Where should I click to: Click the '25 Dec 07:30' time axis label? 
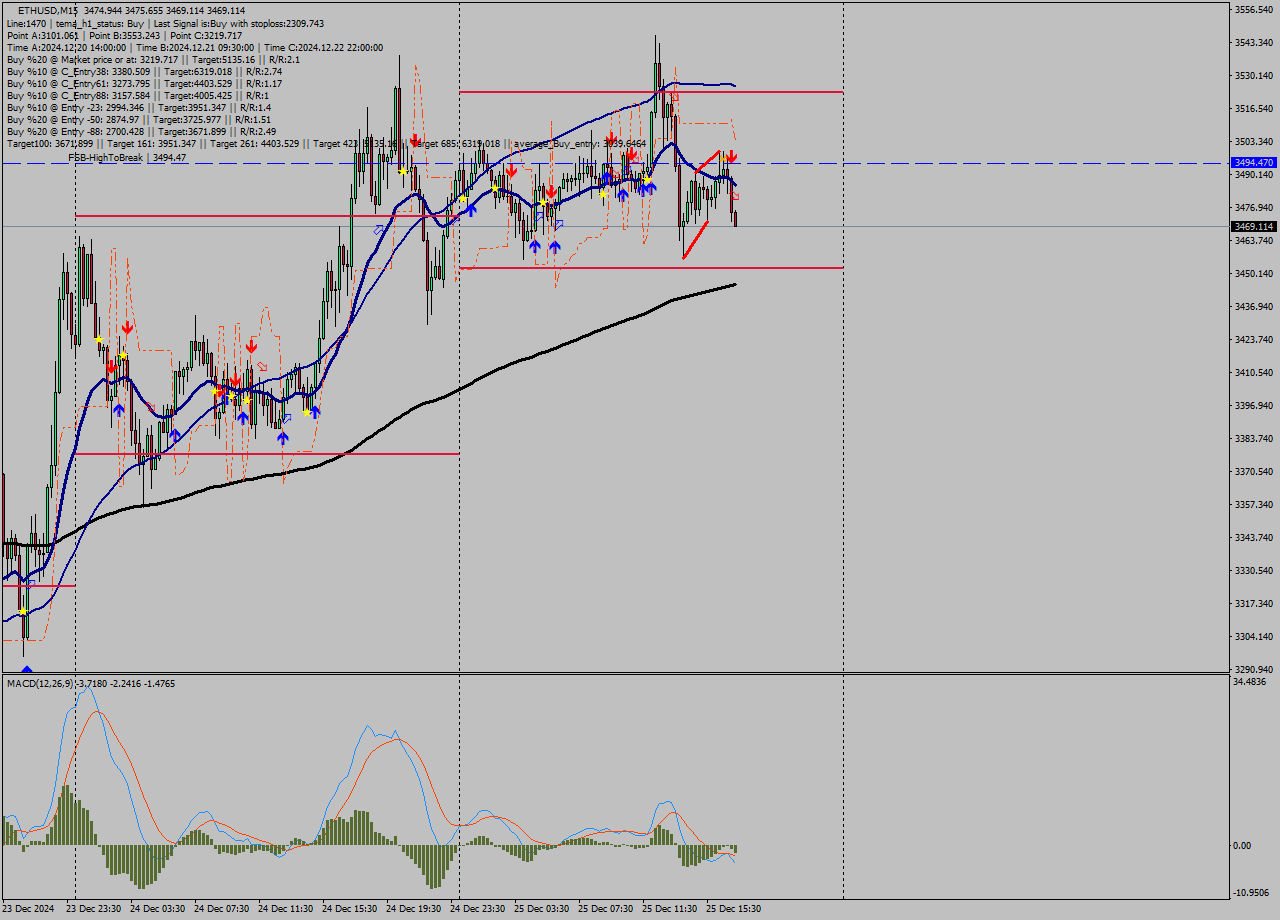coord(605,909)
